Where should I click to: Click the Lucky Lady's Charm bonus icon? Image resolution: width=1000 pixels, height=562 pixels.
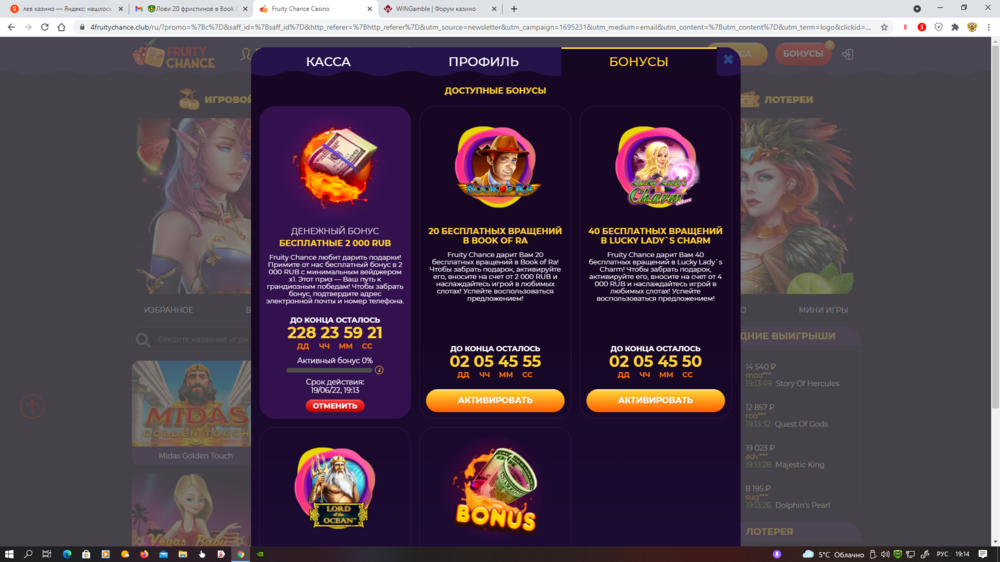pos(656,167)
